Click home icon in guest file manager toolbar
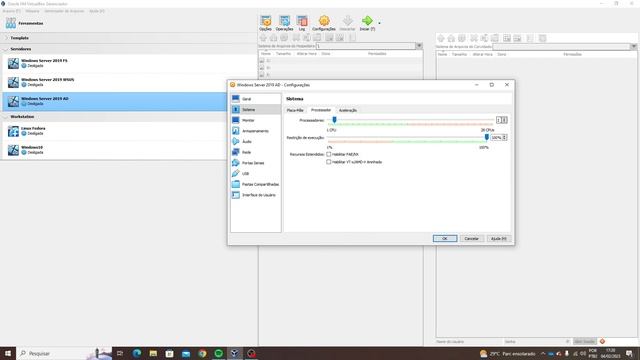 tap(451, 38)
